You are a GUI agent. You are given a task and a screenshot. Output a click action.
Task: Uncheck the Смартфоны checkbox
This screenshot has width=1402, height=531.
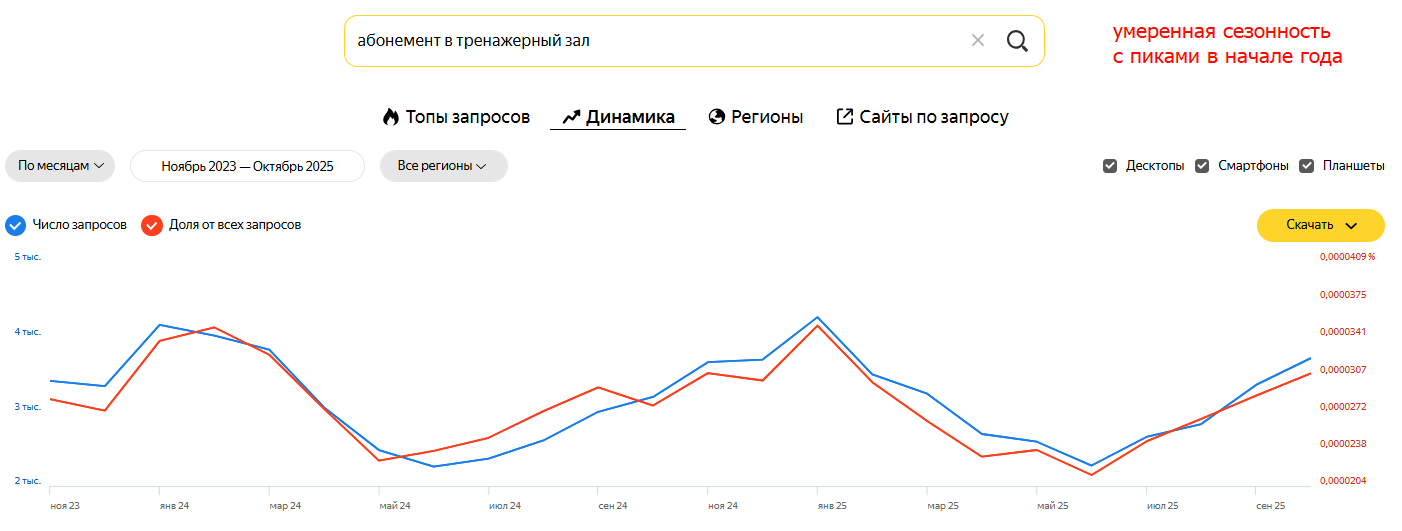(x=1202, y=166)
